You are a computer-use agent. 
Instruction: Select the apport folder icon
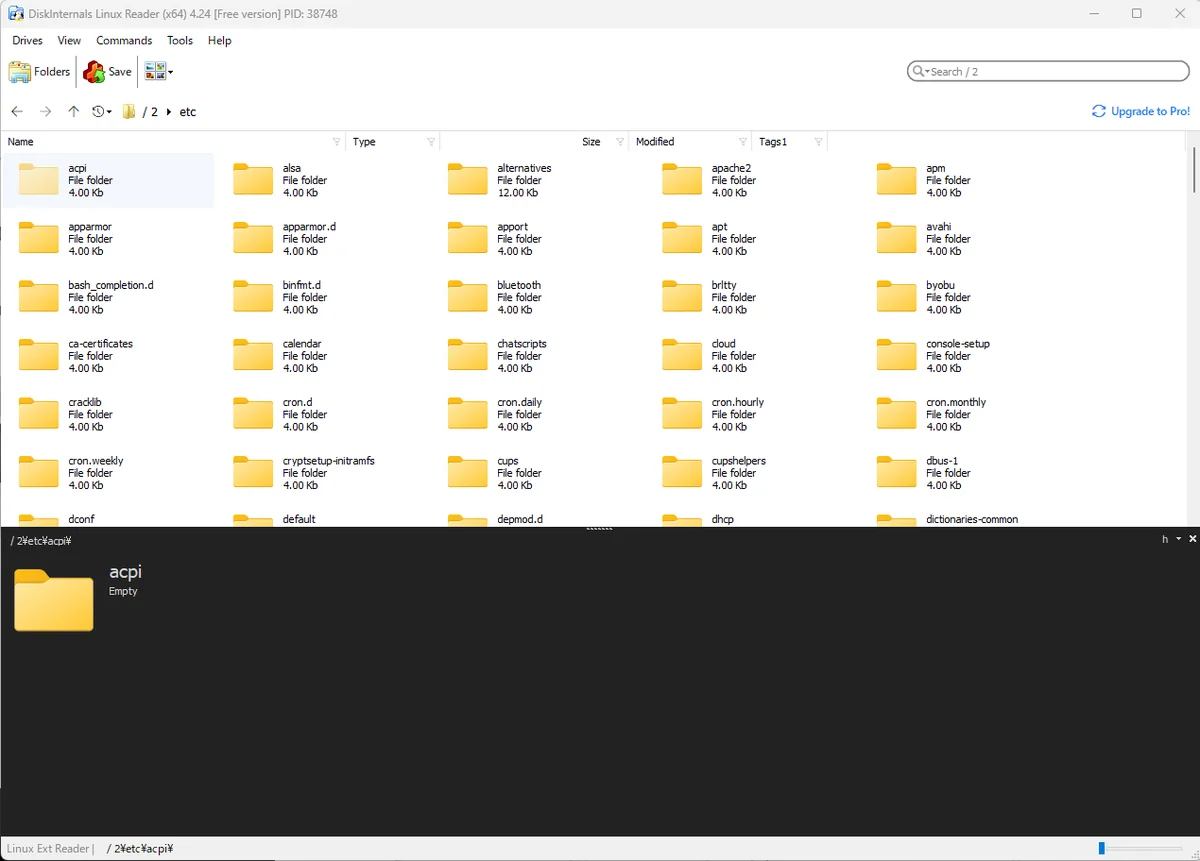coord(468,238)
